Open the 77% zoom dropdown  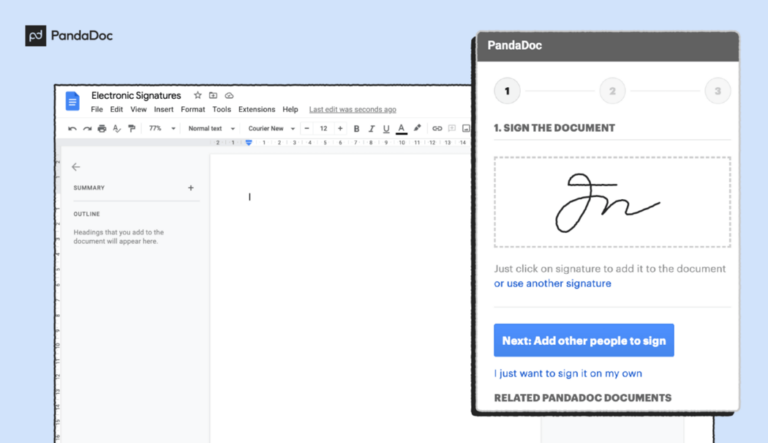coord(162,128)
